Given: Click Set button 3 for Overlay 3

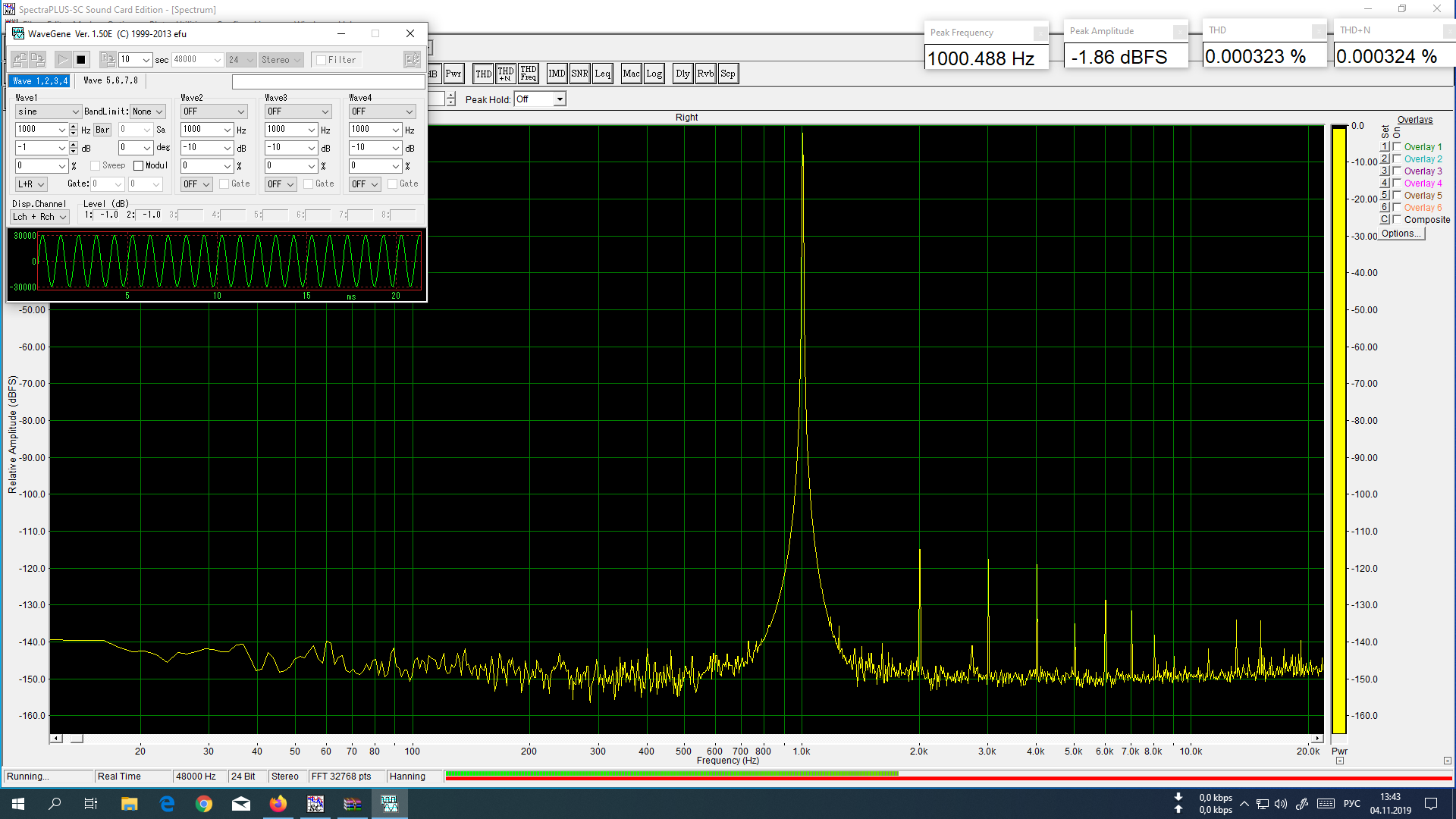Looking at the screenshot, I should (1384, 171).
